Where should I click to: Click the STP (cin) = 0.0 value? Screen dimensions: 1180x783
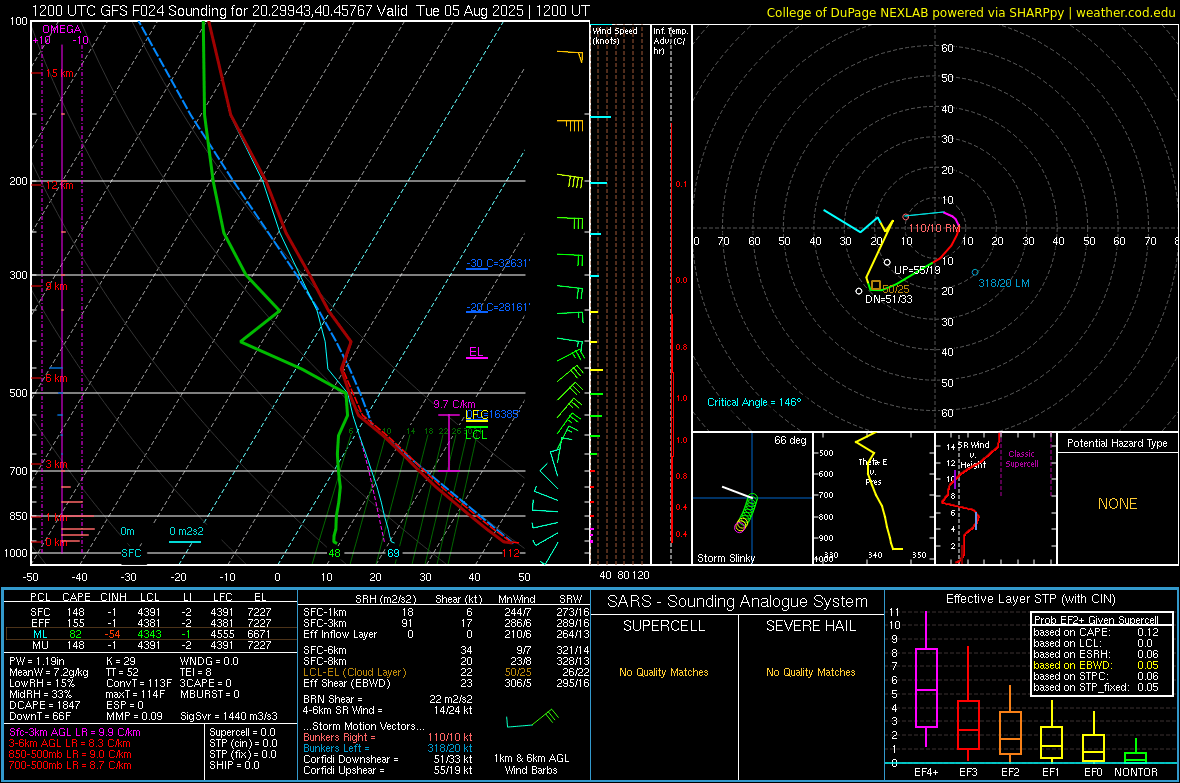coord(243,743)
